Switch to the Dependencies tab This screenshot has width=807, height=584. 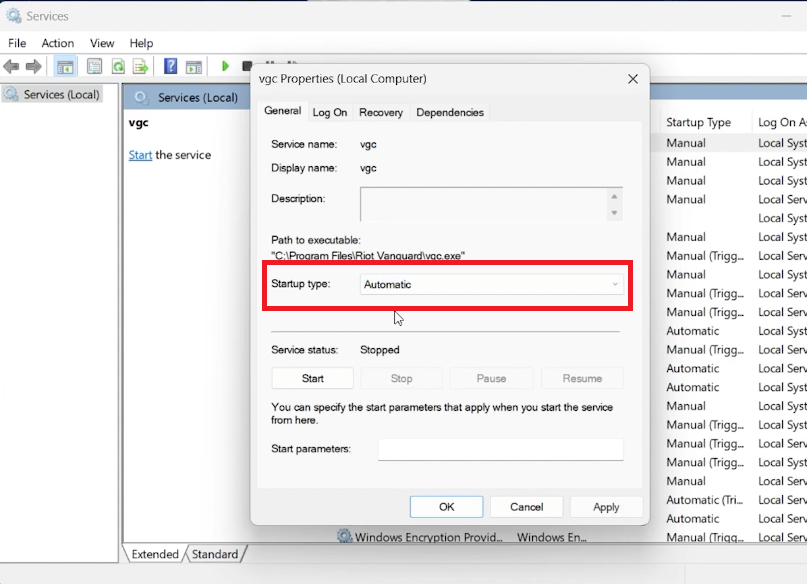pos(450,112)
